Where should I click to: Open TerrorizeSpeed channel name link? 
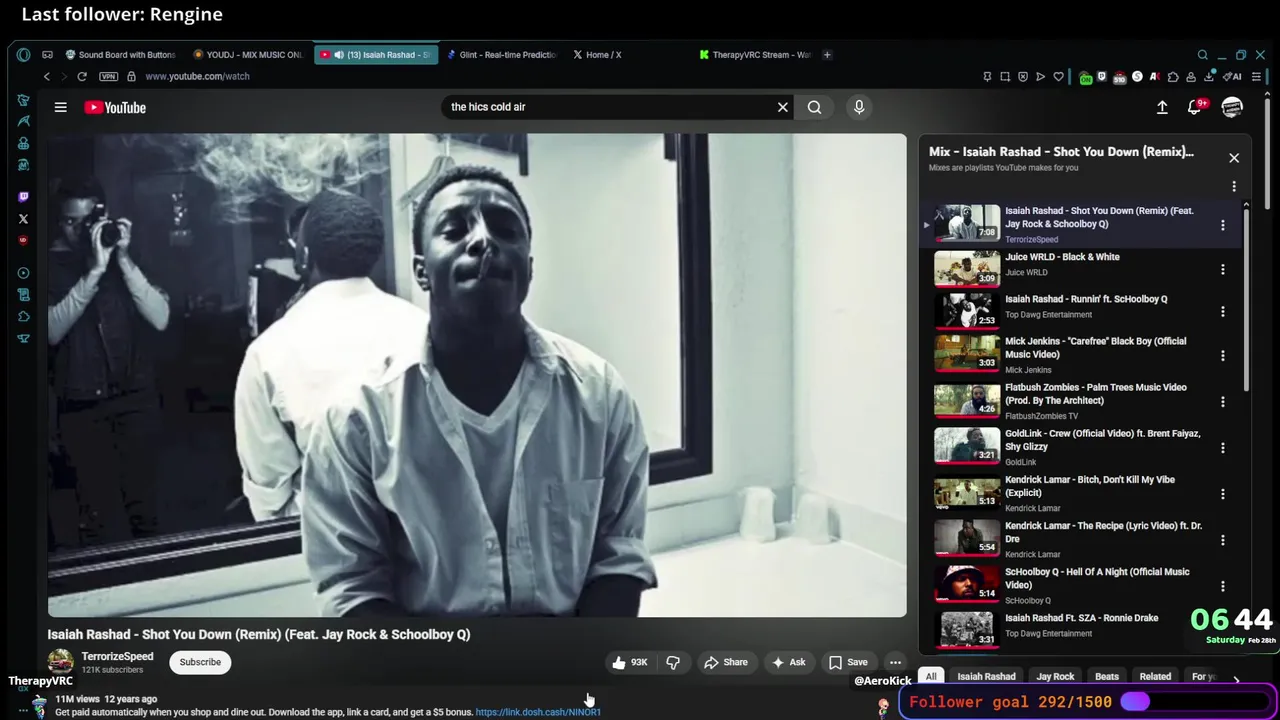117,657
